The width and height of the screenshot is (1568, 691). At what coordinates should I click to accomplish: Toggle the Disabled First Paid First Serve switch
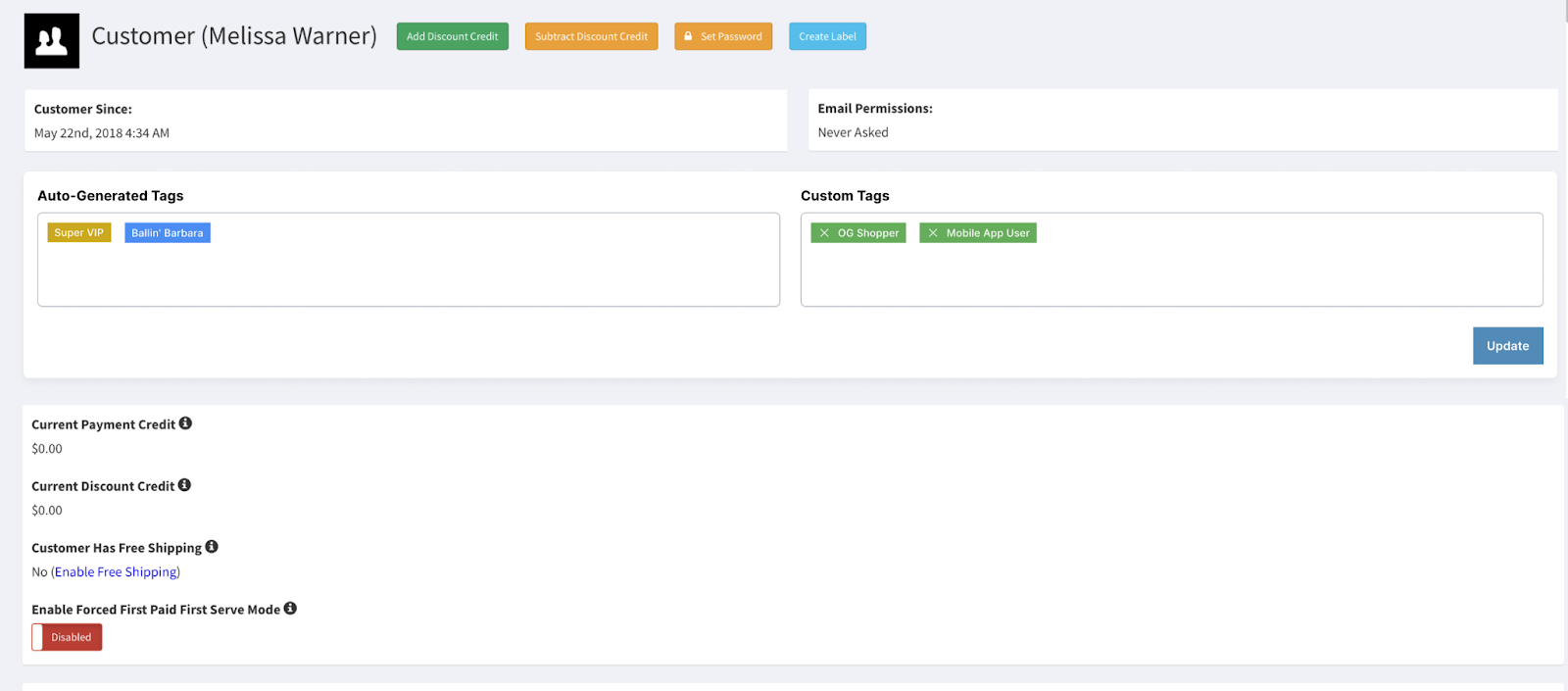tap(67, 637)
